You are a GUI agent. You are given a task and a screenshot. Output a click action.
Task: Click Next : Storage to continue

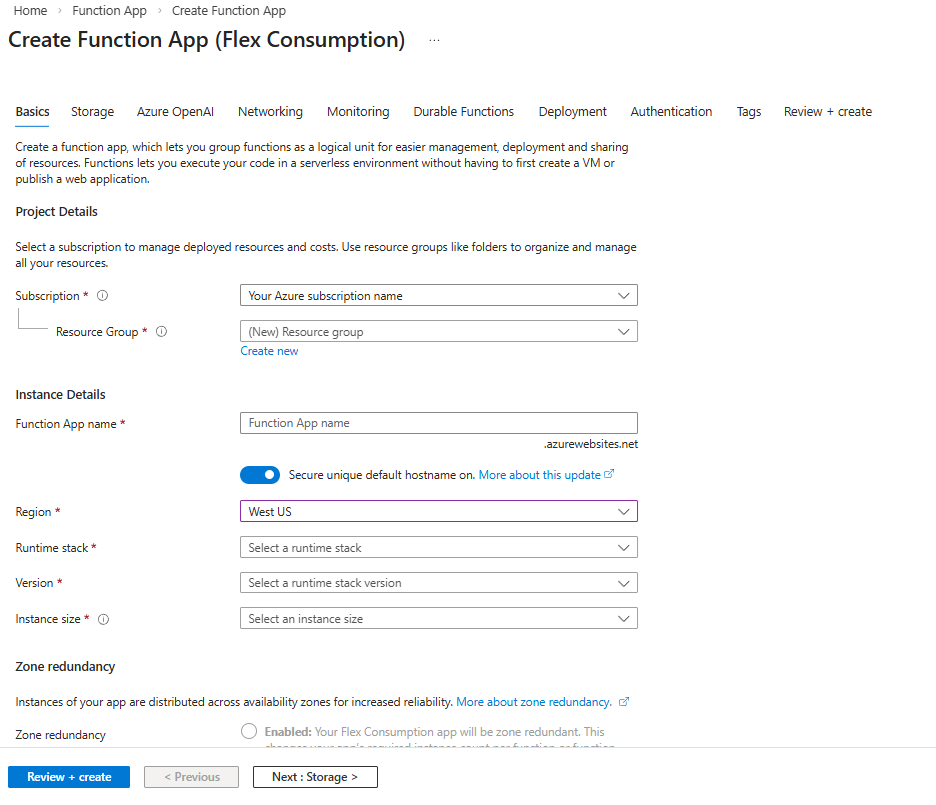click(x=315, y=777)
